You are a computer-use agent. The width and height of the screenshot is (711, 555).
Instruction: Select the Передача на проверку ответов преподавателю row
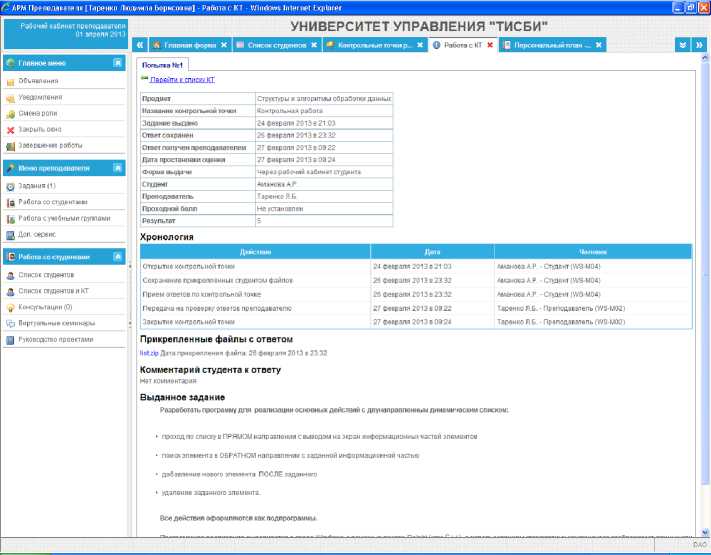pyautogui.click(x=416, y=308)
